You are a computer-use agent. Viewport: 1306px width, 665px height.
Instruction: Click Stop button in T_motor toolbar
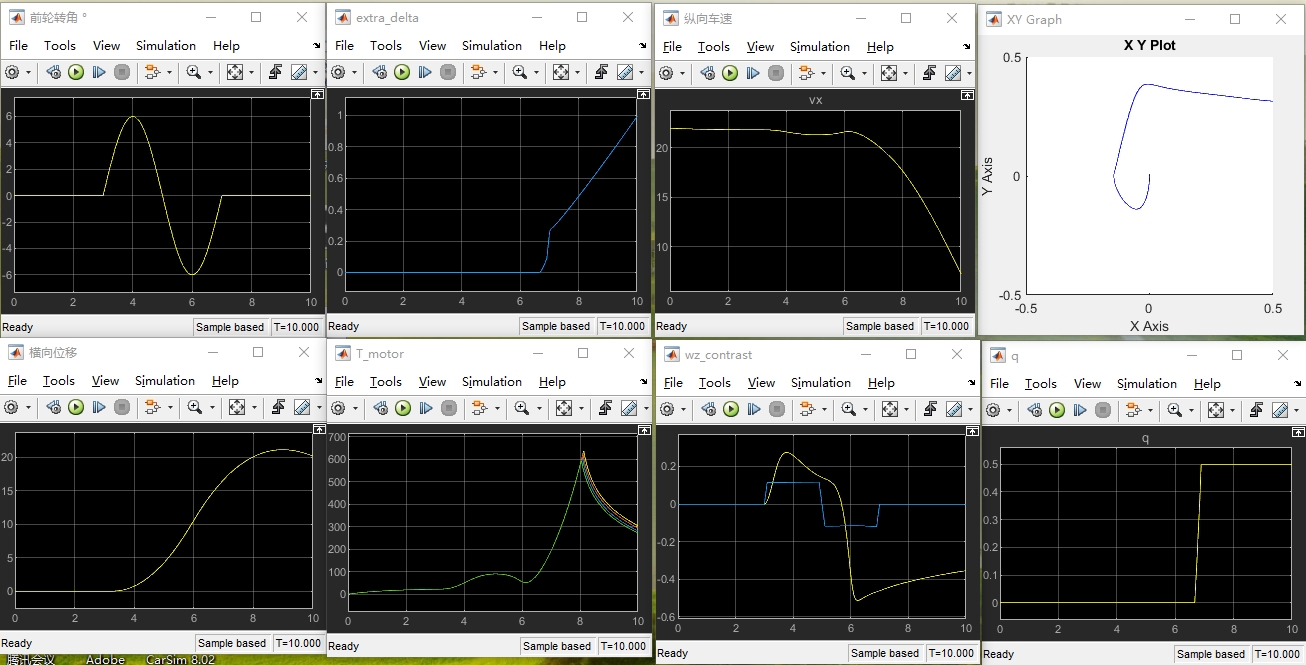click(449, 408)
